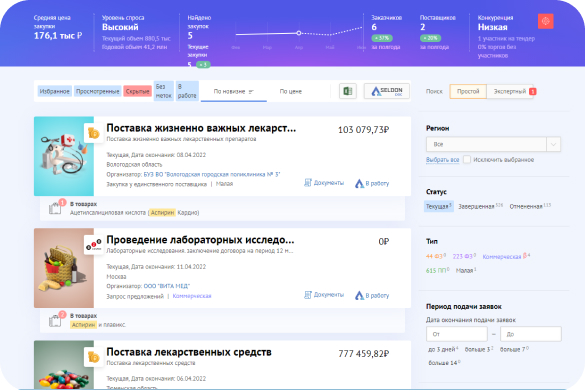Open the medical thumbnail of the first tender
This screenshot has width=585, height=392.
pos(64,156)
